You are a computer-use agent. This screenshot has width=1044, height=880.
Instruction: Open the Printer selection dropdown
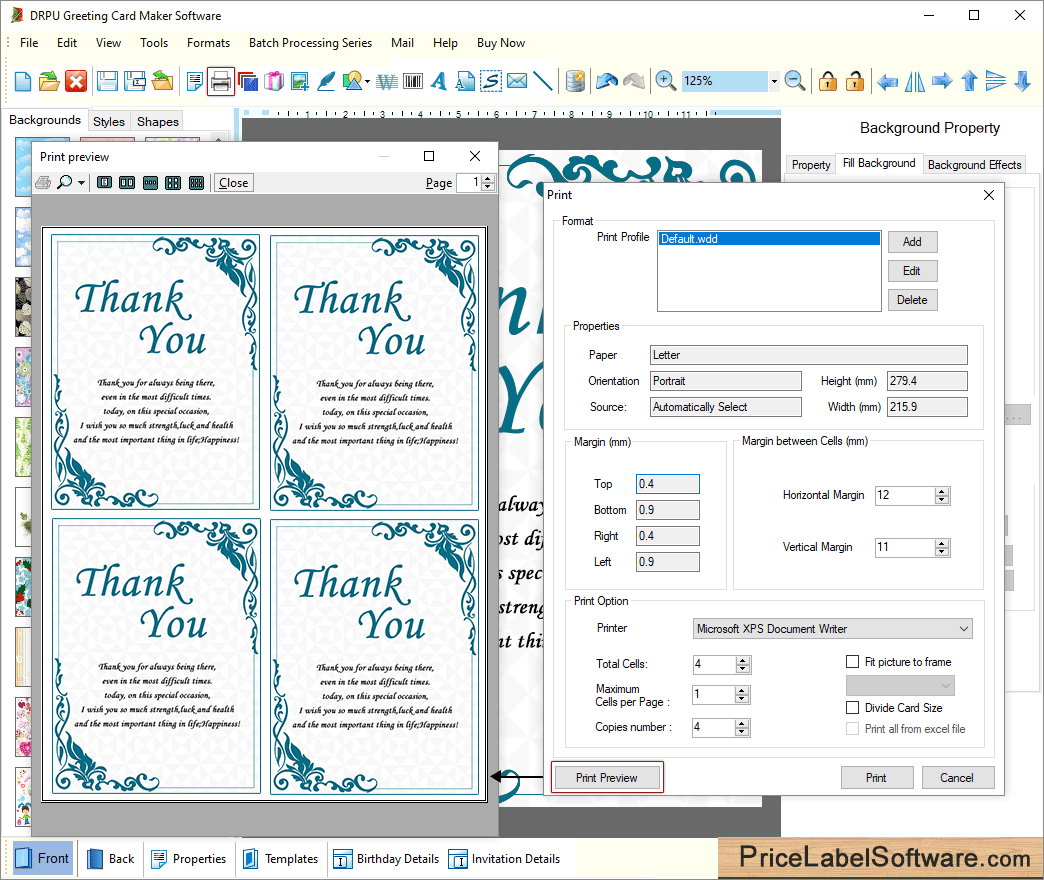[x=963, y=629]
